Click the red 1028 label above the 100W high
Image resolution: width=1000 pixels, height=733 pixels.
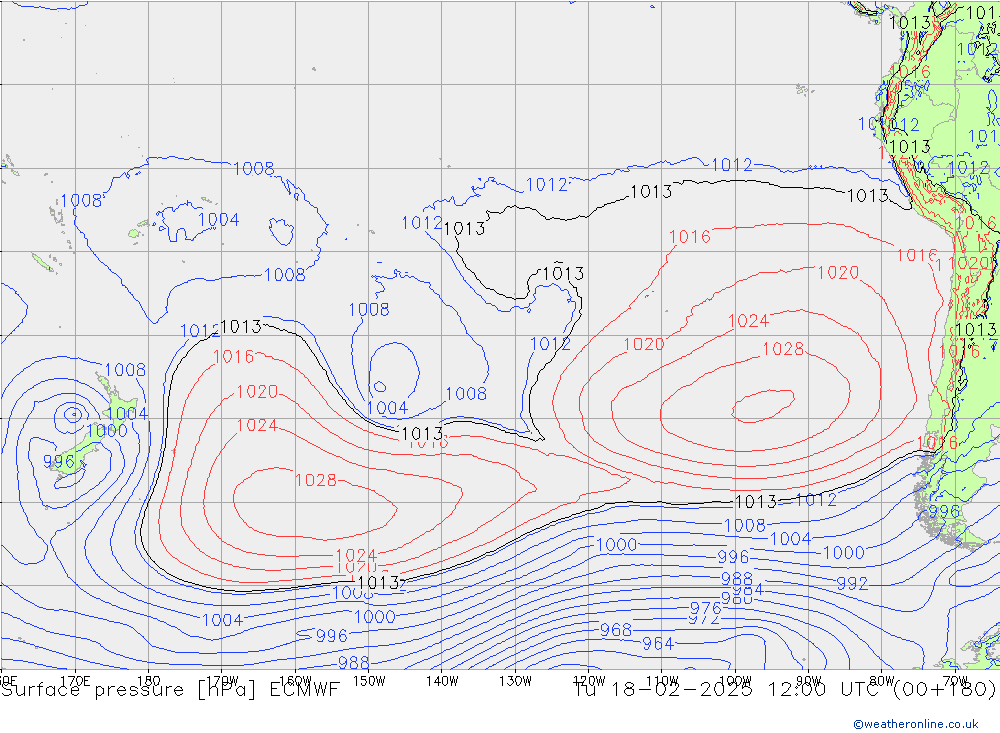783,349
